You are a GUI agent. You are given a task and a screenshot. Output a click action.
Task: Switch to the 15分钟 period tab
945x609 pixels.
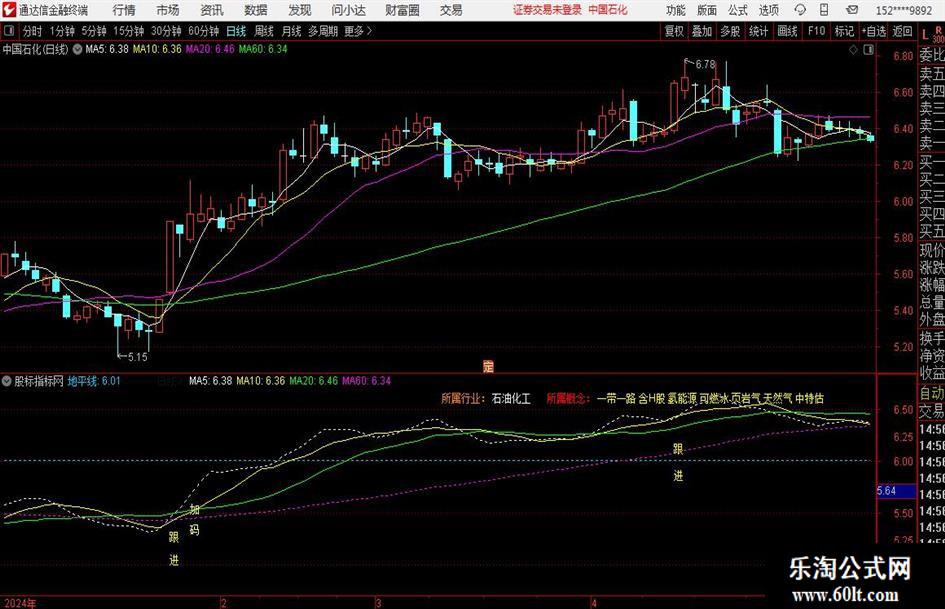click(x=128, y=31)
